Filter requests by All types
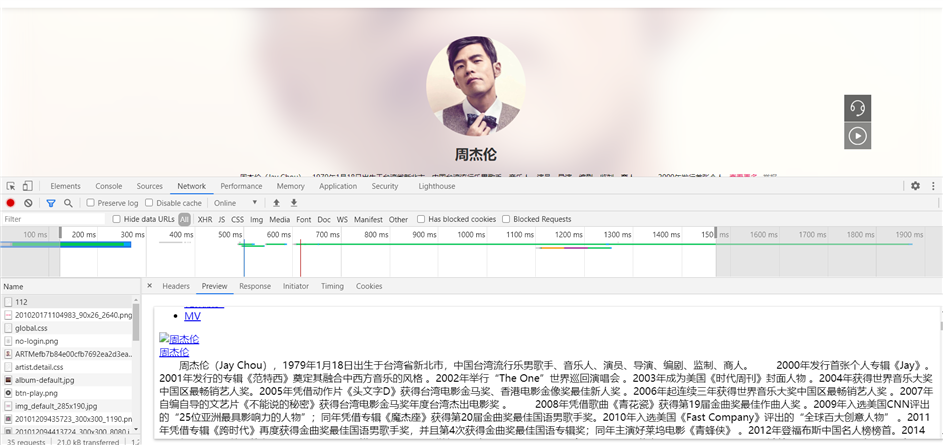The height and width of the screenshot is (445, 943). (x=184, y=219)
